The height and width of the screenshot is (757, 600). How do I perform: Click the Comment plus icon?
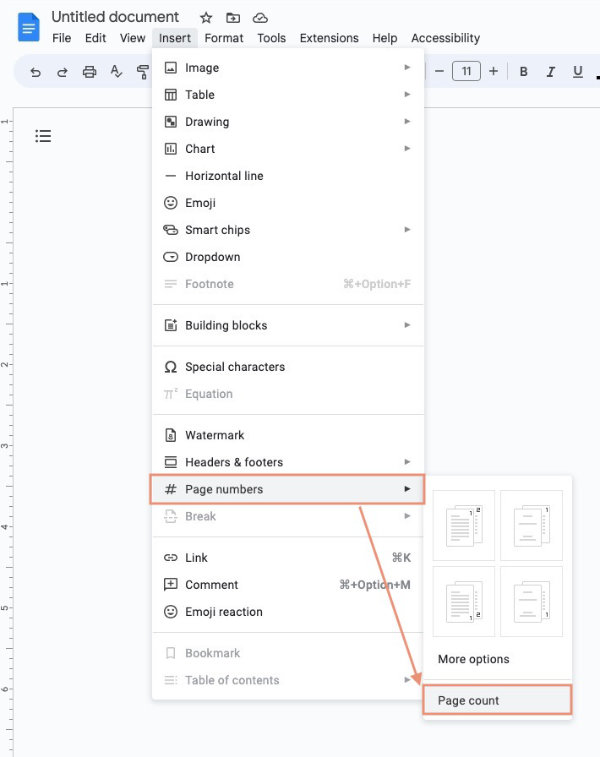coord(170,585)
